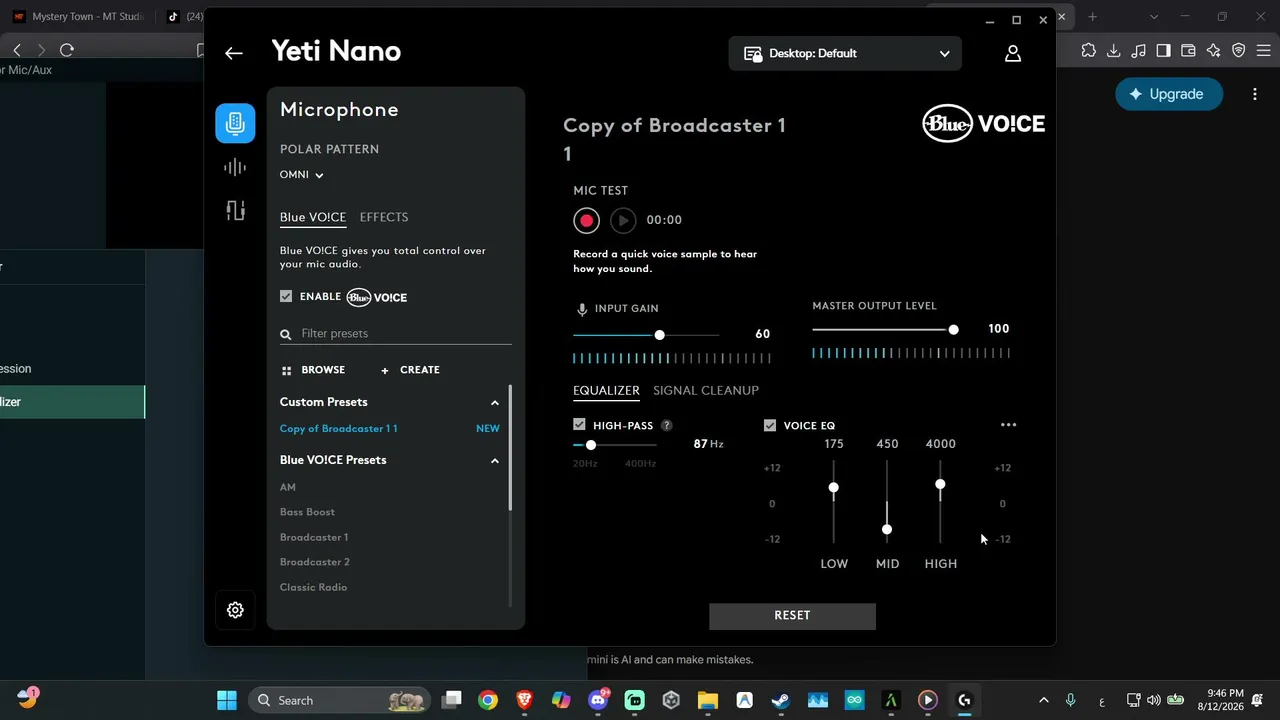
Task: Click the Browse presets grid icon
Action: click(286, 370)
